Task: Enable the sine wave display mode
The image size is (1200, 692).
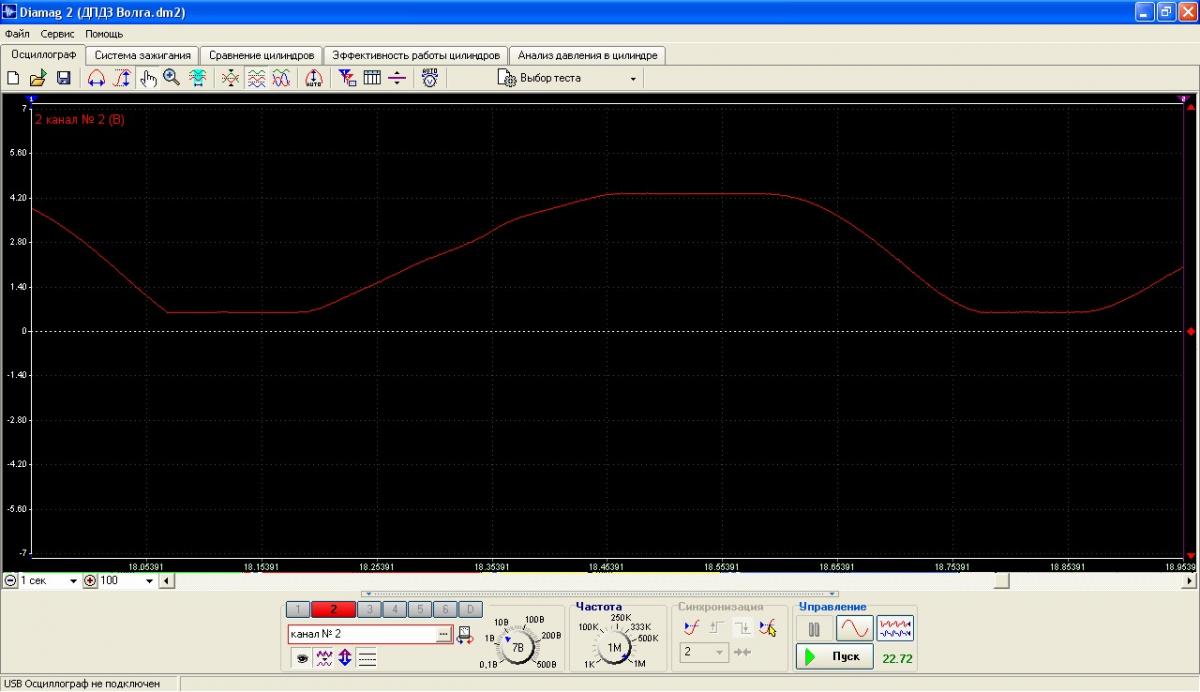Action: [x=854, y=629]
